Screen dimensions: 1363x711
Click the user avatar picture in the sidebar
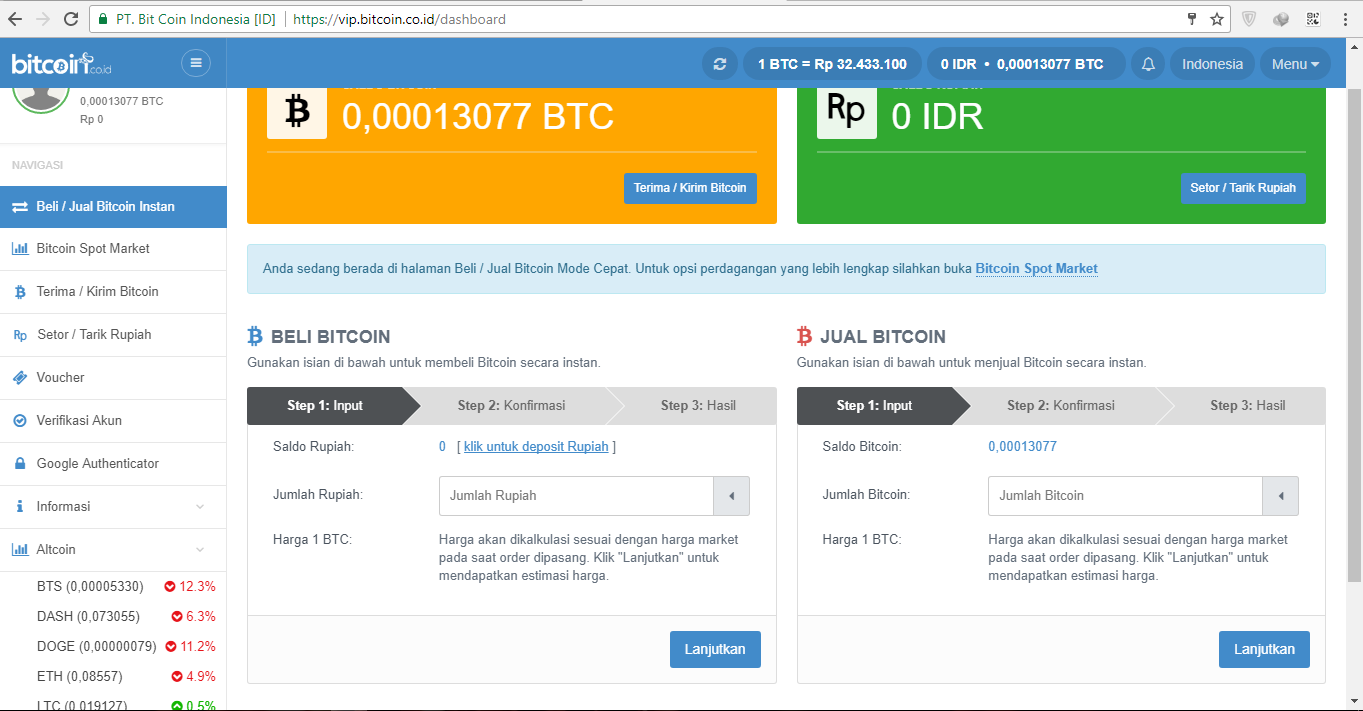41,99
